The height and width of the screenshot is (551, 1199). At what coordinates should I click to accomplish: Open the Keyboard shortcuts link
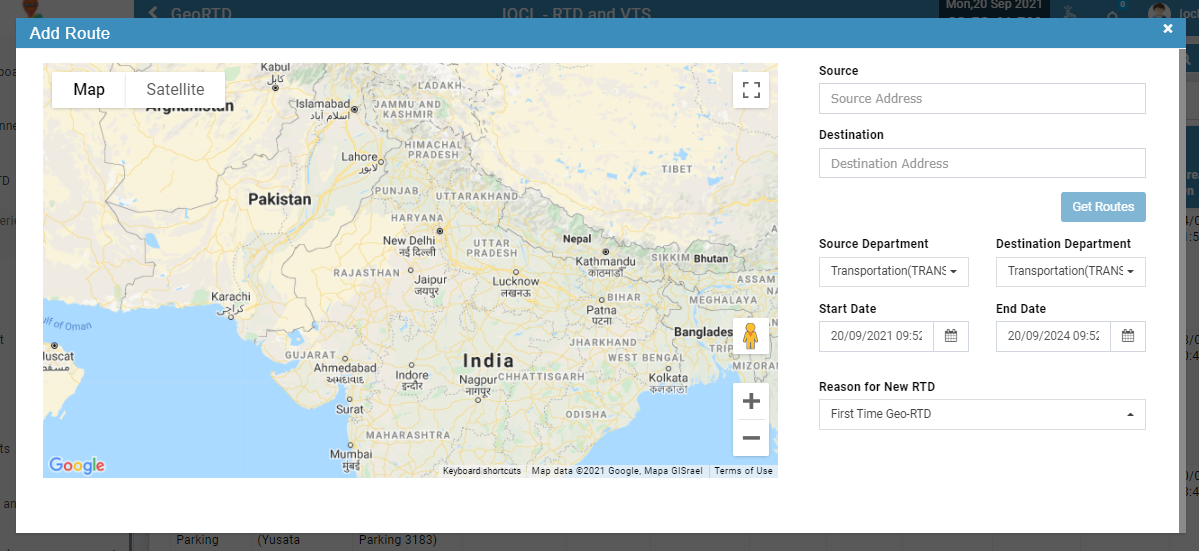pos(482,471)
